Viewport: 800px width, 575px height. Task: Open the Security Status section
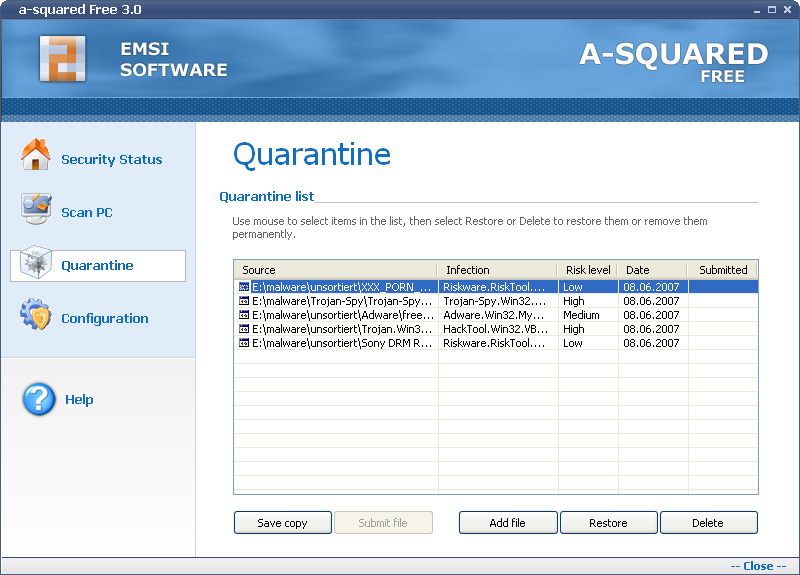pos(111,160)
